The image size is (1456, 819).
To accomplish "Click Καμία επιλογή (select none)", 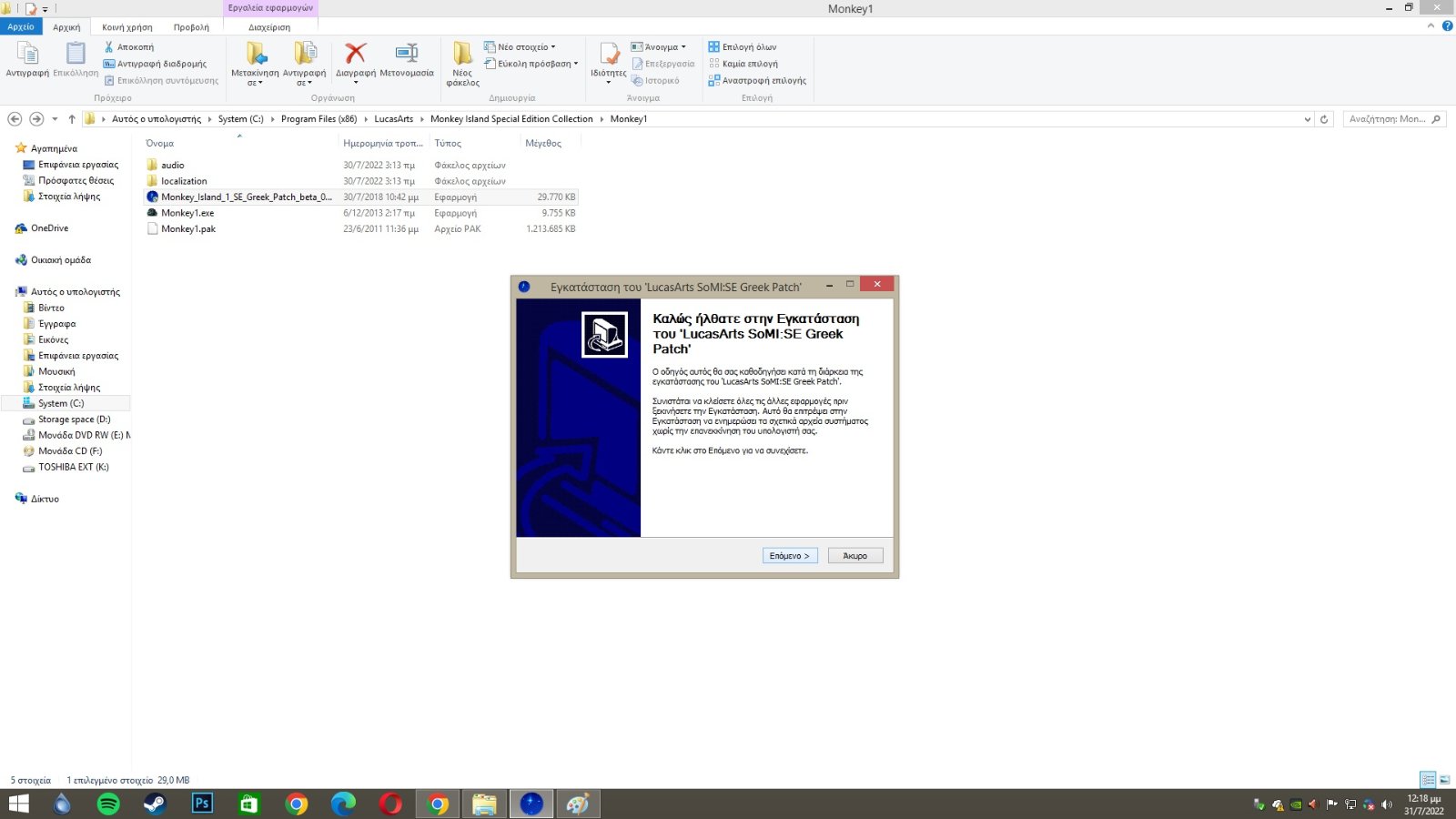I will point(743,64).
